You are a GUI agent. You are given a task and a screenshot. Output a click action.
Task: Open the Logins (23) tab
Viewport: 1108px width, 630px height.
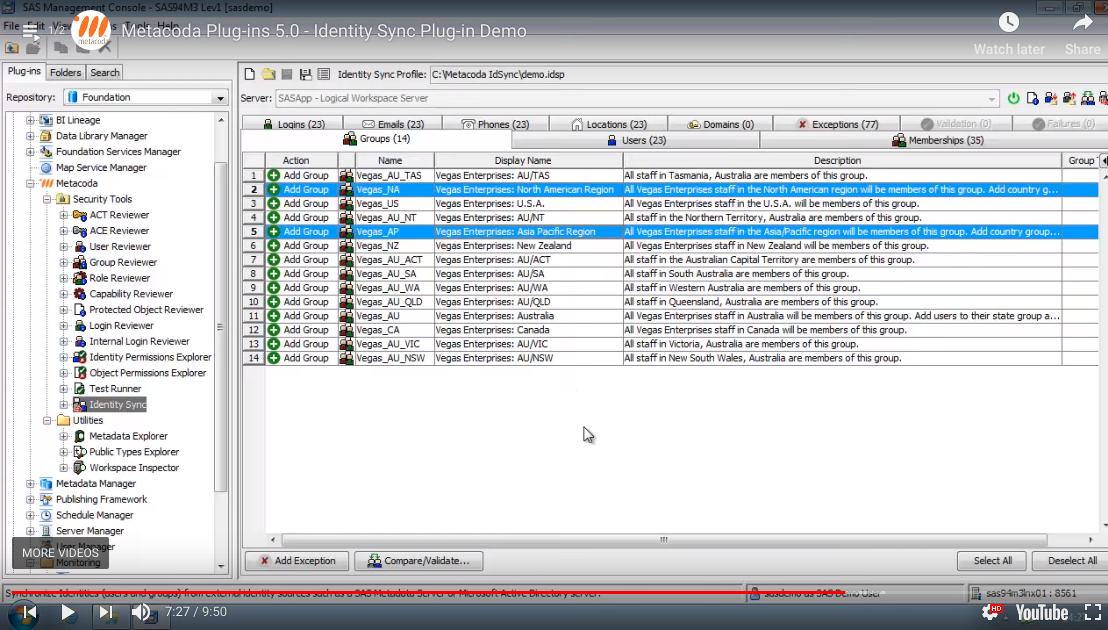294,124
